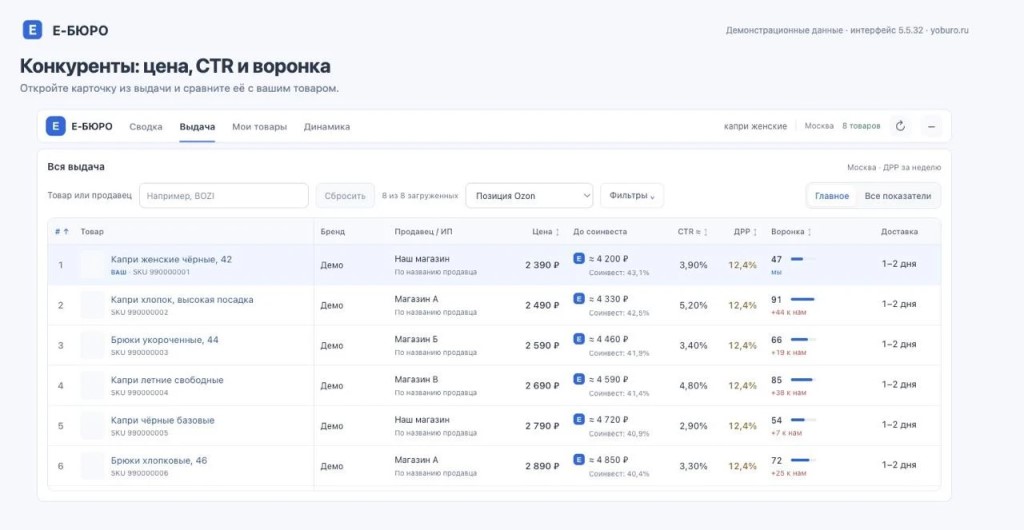The height and width of the screenshot is (530, 1024).
Task: Open thumbnail of Капри хлопок, высокая посадка
Action: (x=93, y=305)
